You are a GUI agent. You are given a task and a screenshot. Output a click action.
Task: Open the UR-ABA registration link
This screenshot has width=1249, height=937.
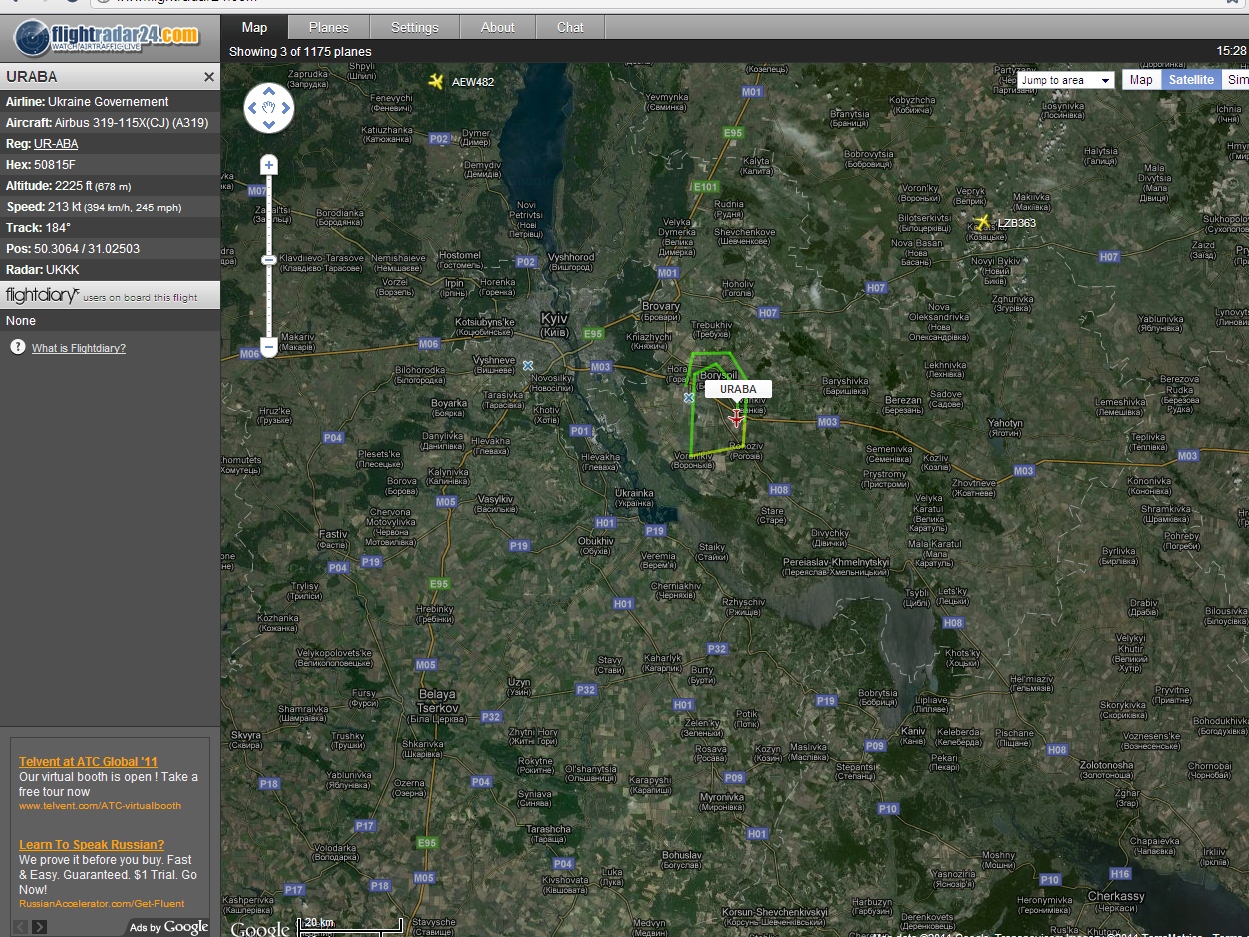click(56, 144)
